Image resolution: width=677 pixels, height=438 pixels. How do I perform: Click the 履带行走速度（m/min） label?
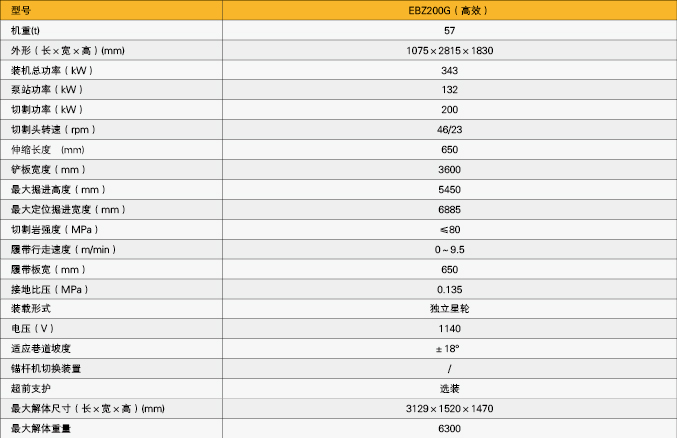point(63,249)
